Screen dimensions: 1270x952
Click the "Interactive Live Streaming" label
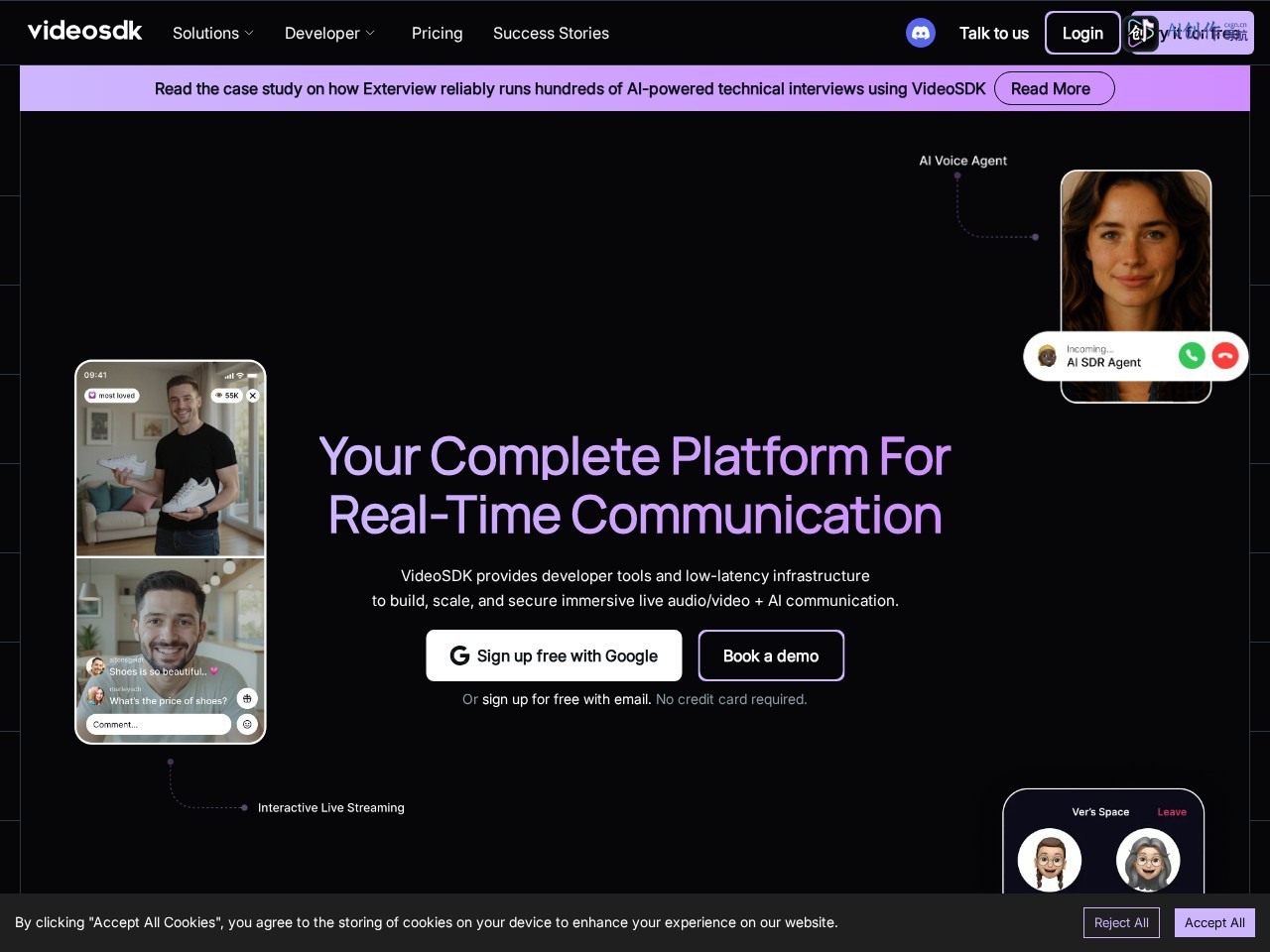331,808
